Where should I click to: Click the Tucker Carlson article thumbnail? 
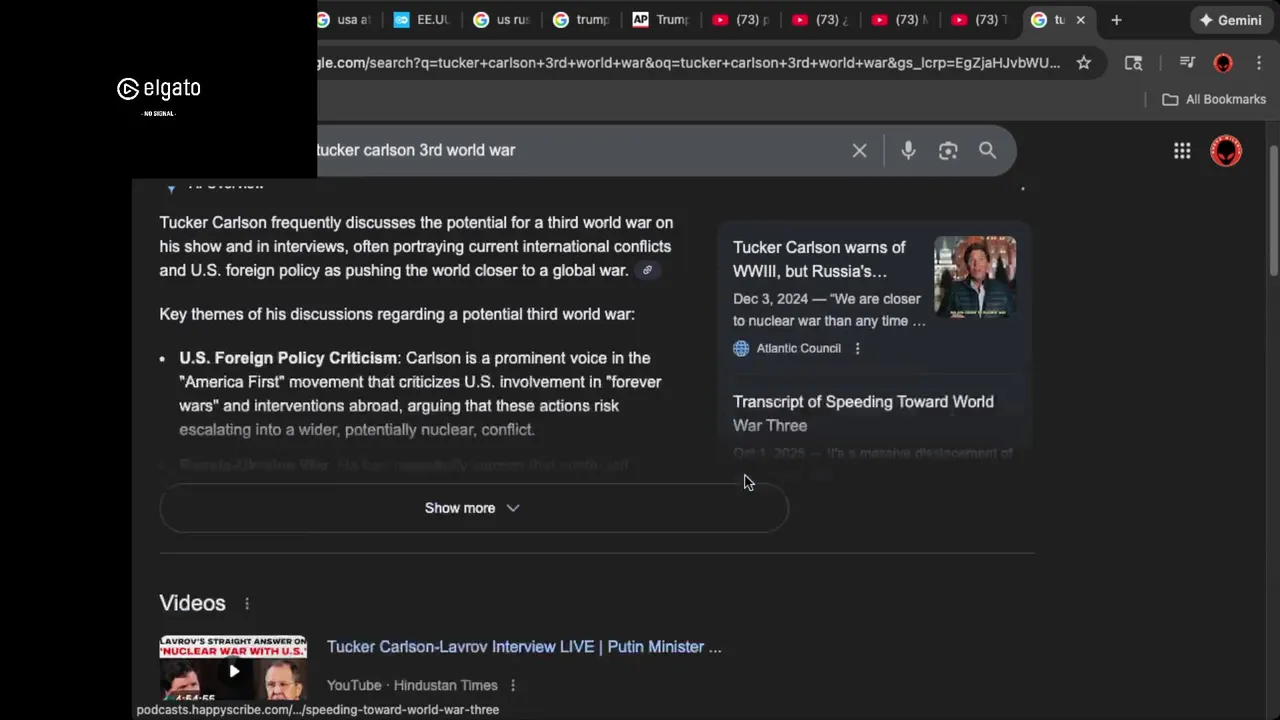pyautogui.click(x=975, y=277)
